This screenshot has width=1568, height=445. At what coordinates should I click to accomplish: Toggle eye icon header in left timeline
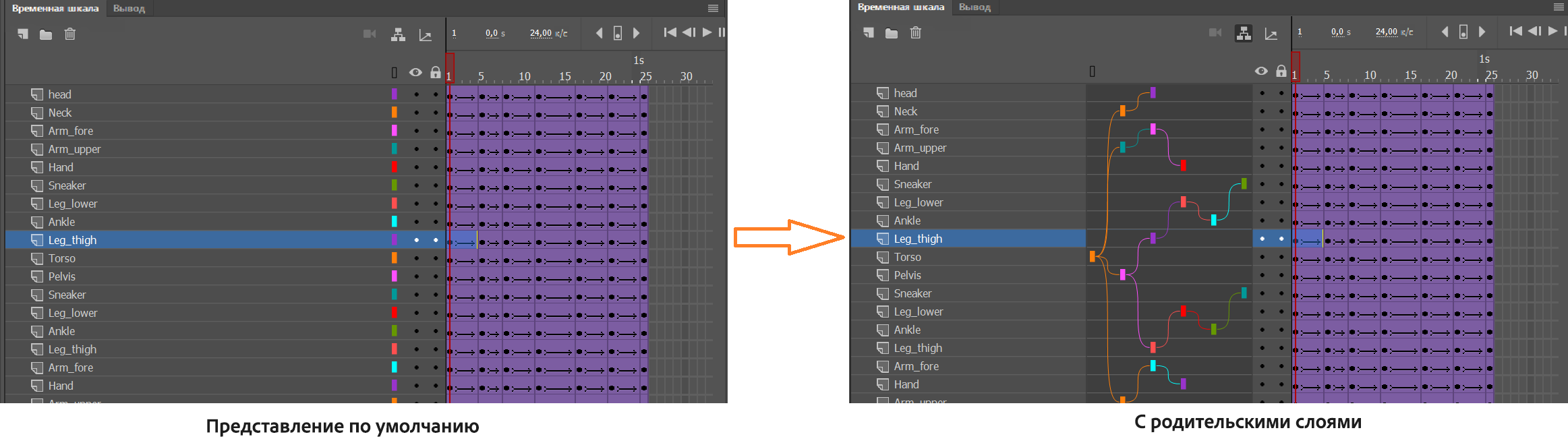(x=415, y=72)
